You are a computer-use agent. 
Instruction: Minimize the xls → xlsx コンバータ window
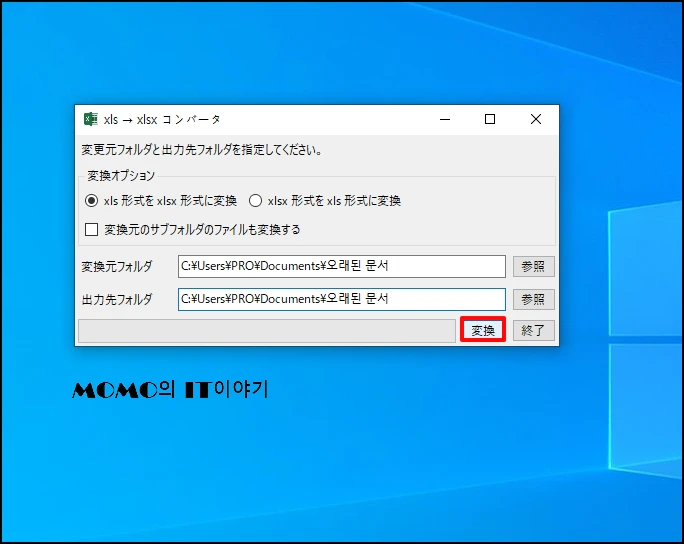445,119
